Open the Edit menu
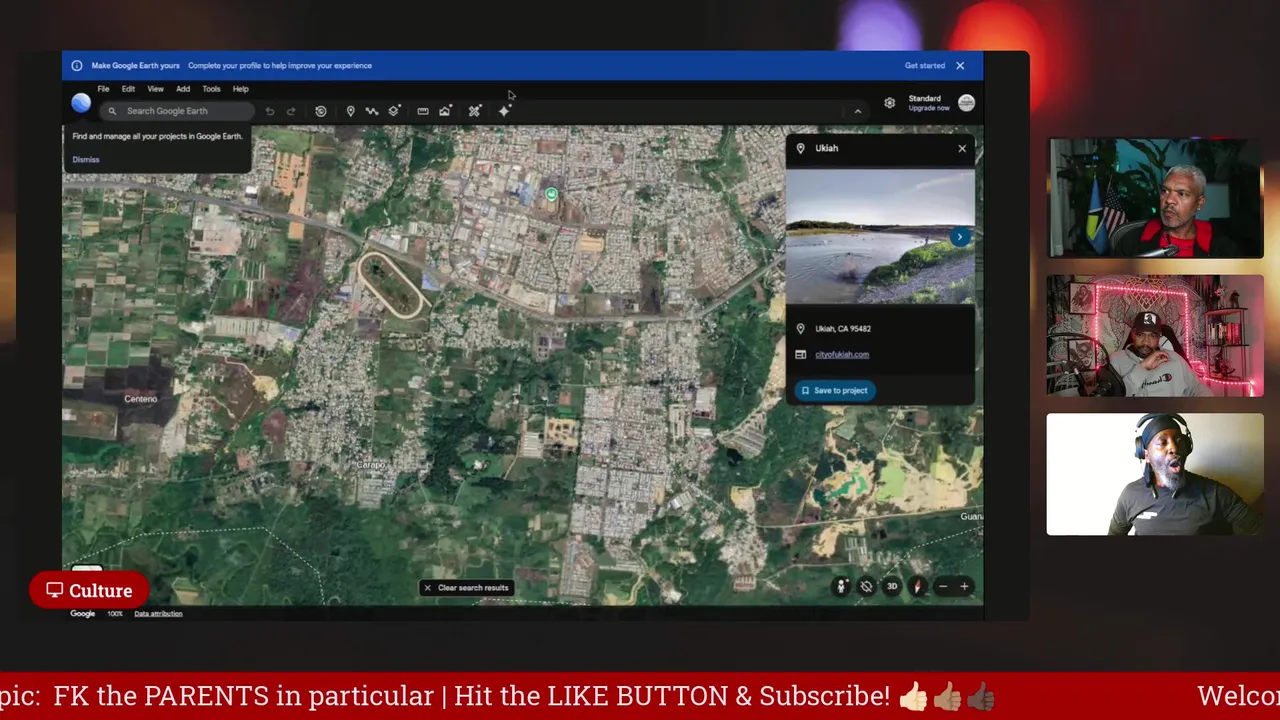Screen dimensions: 1280x720 tap(128, 89)
